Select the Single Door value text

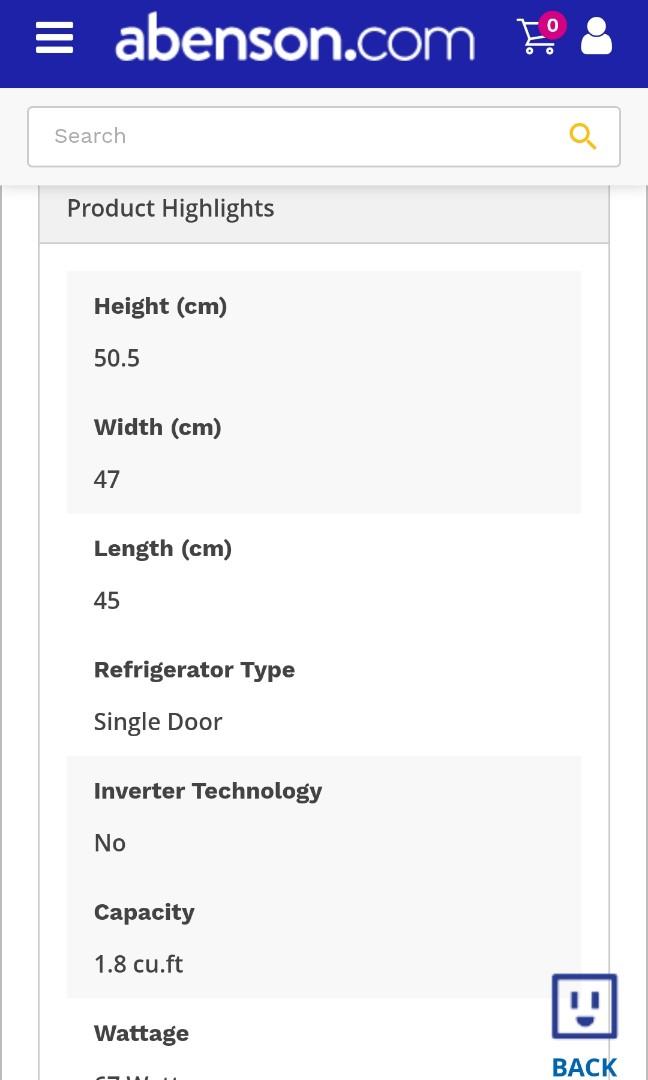[158, 722]
